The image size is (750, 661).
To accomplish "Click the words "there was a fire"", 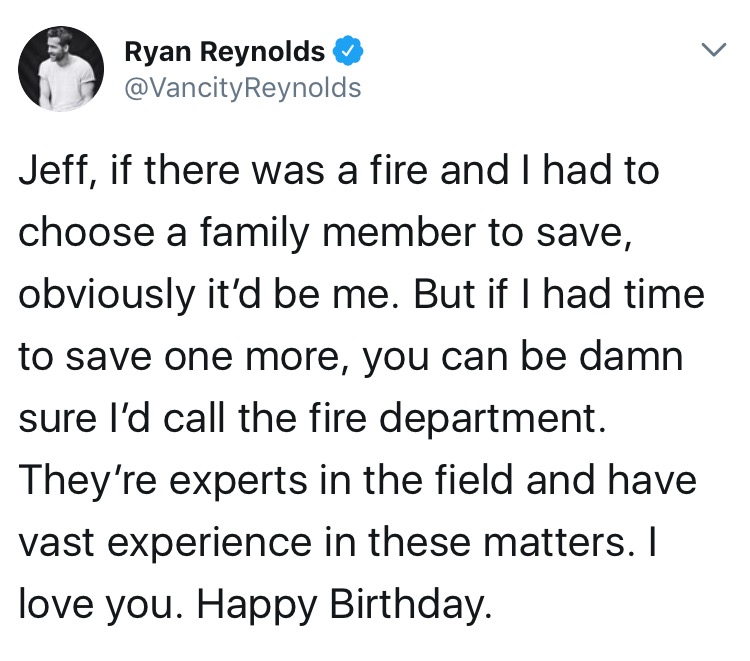I will (x=286, y=171).
